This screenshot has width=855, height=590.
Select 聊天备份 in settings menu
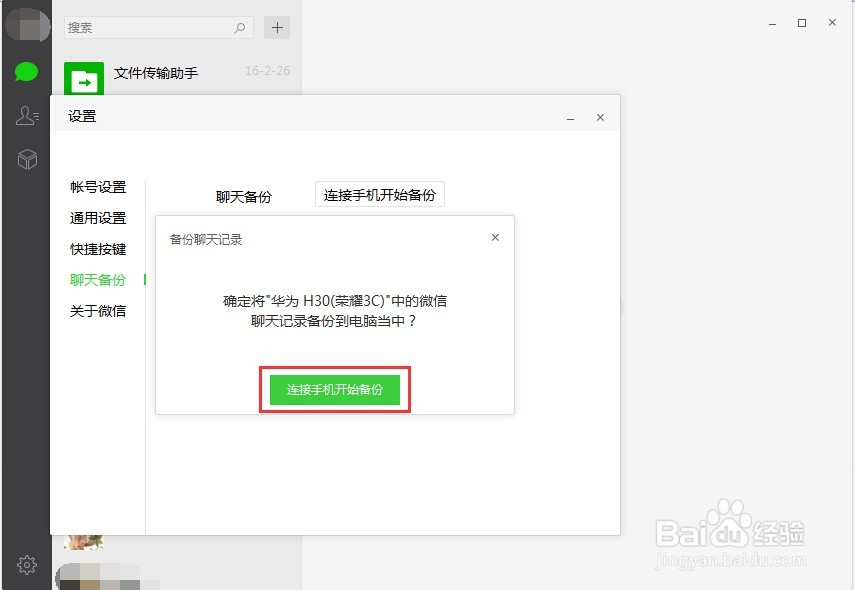pos(98,280)
